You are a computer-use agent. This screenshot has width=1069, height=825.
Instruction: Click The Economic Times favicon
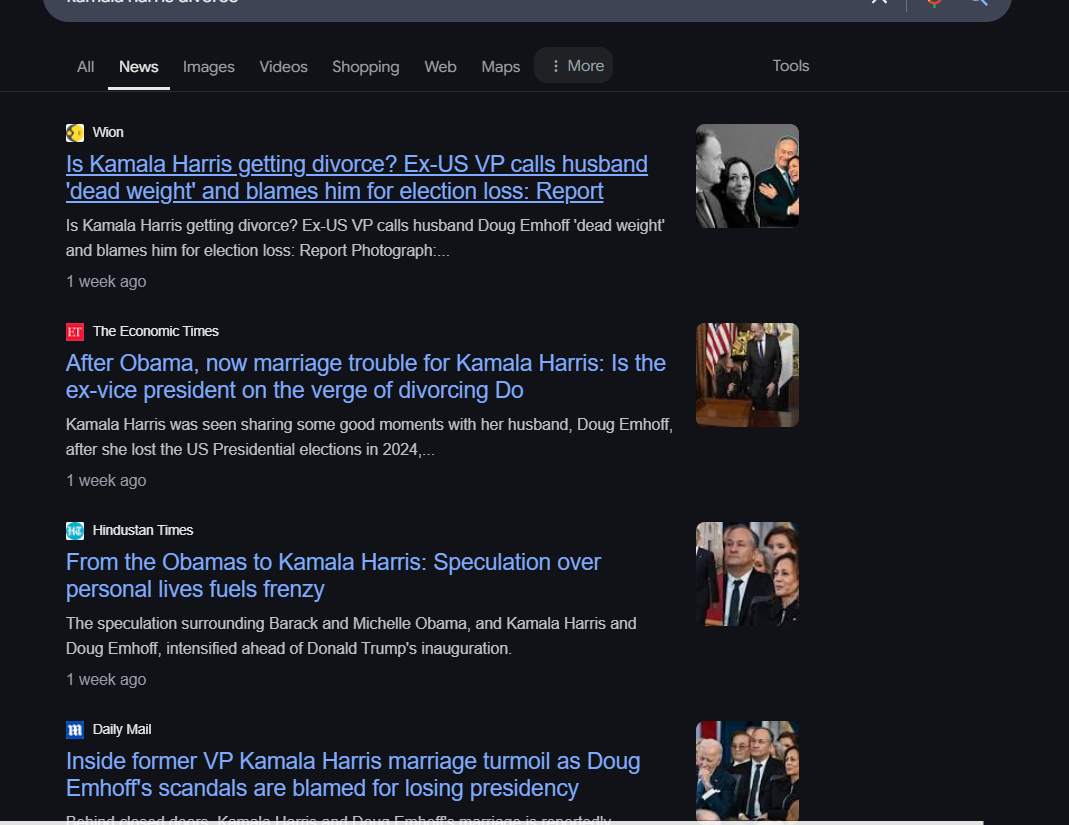pyautogui.click(x=75, y=332)
